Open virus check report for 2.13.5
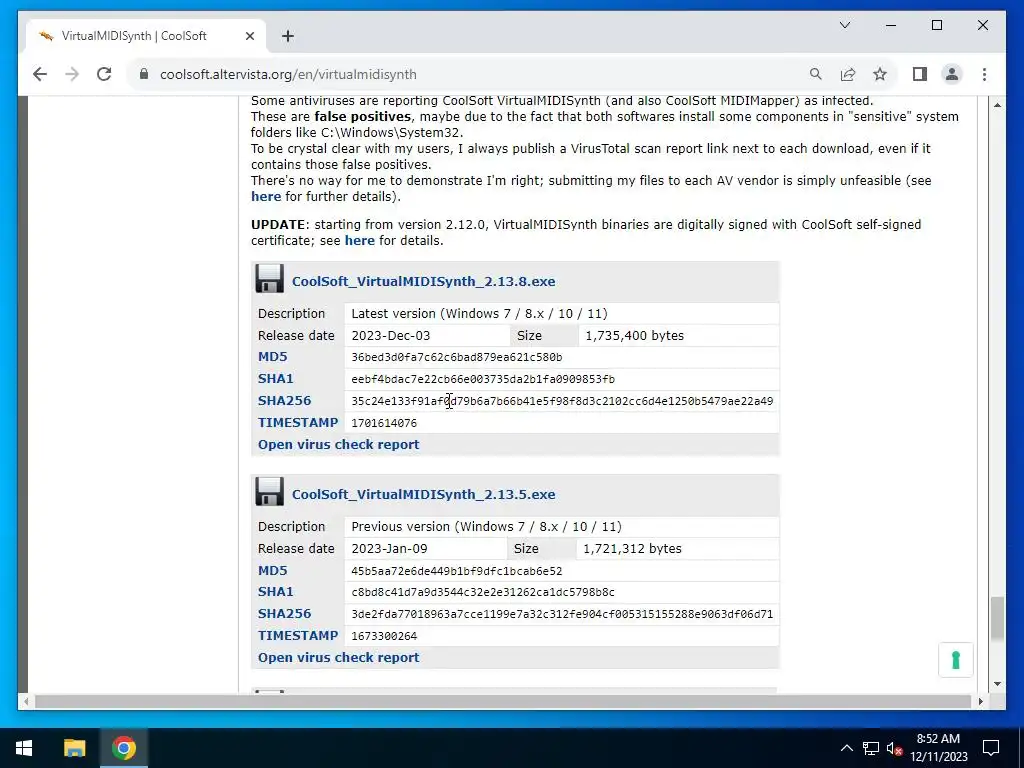Viewport: 1024px width, 768px height. pos(338,658)
